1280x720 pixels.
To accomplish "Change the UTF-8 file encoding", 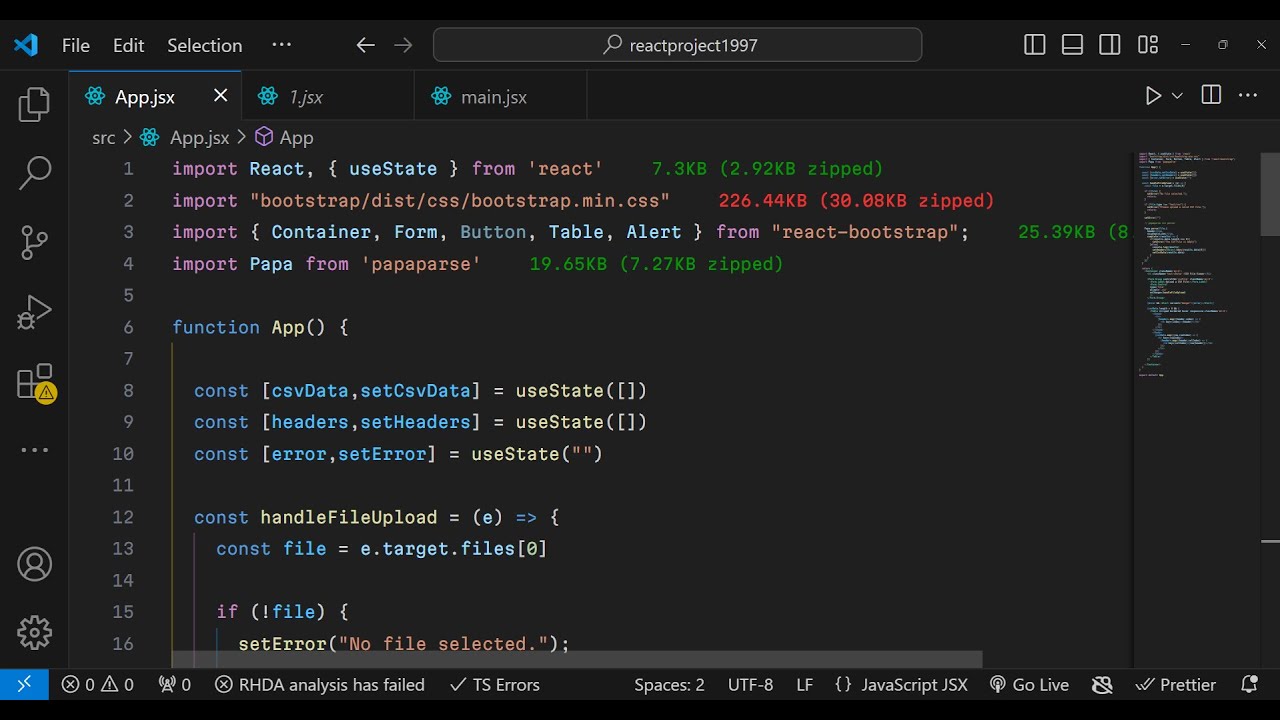I will tap(750, 684).
